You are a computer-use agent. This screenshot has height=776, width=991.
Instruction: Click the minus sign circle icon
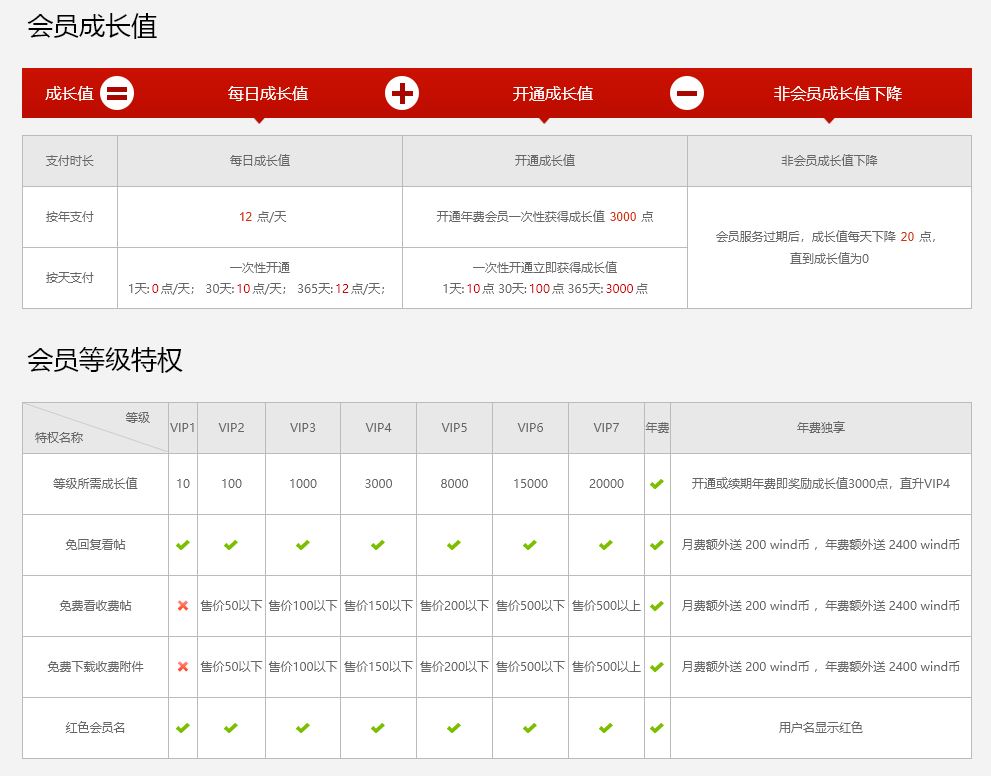(687, 94)
